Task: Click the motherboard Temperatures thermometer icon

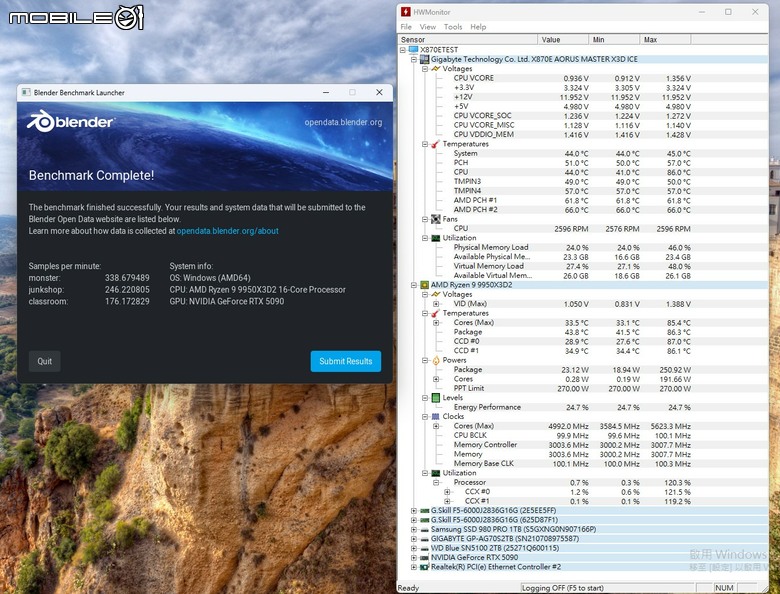Action: tap(435, 144)
